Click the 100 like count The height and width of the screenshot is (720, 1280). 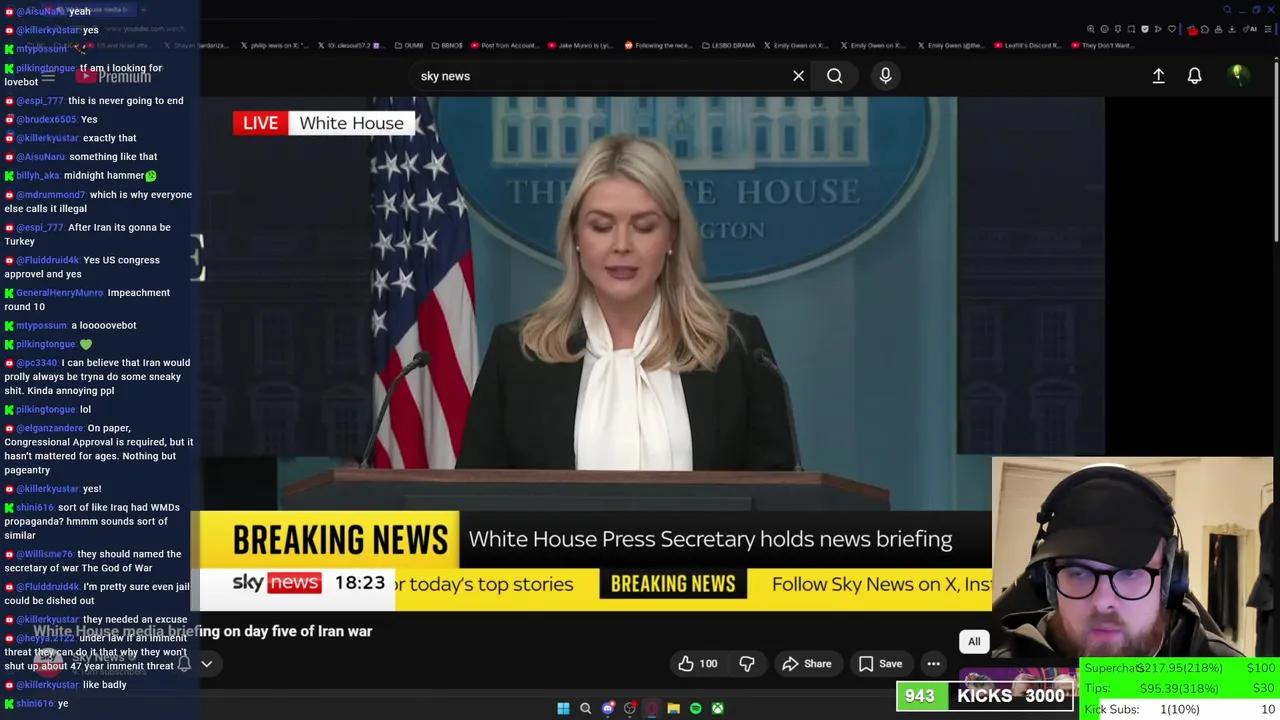(x=708, y=664)
